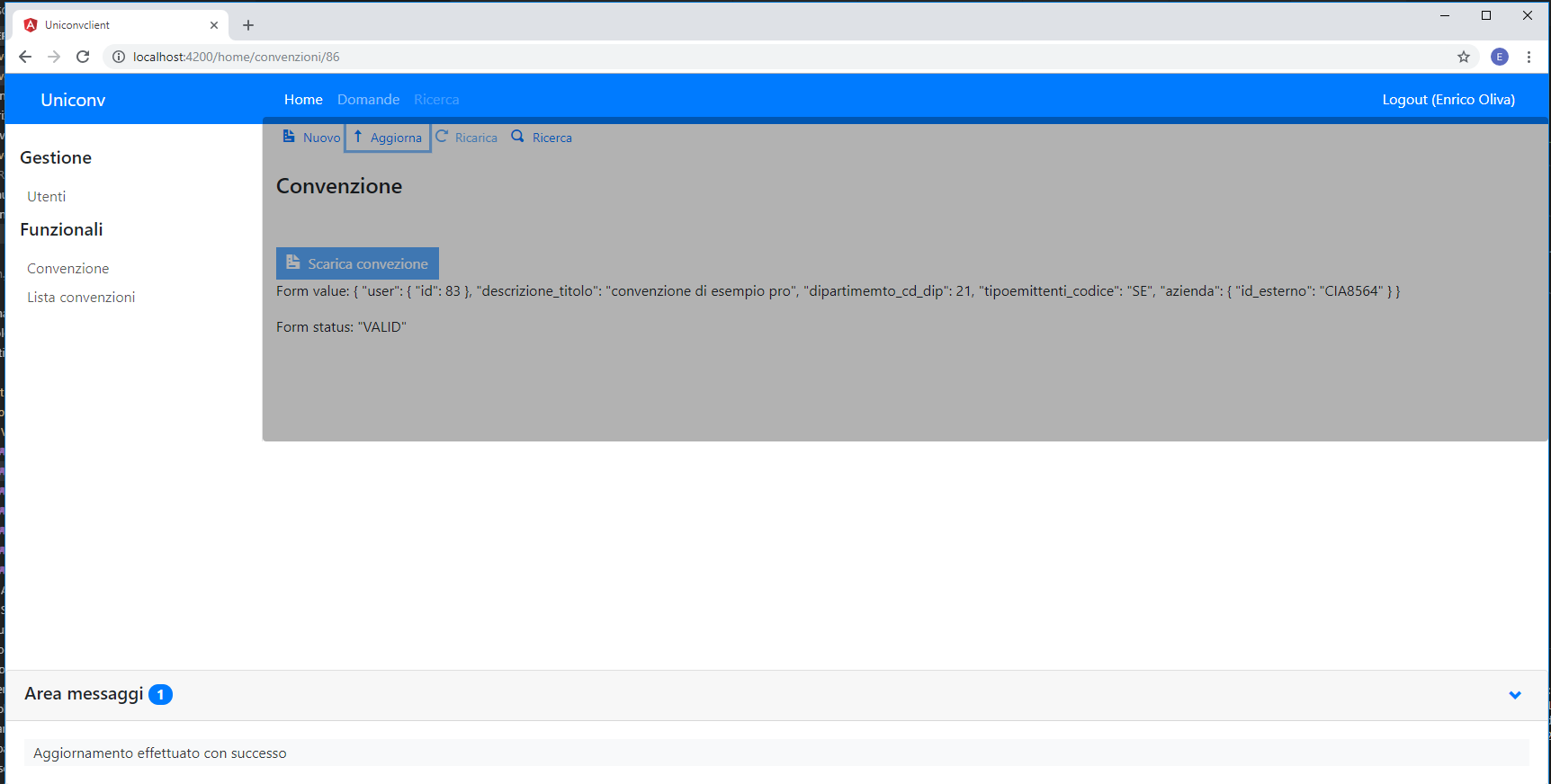Click the browser back arrow
This screenshot has height=784, width=1551.
point(25,57)
